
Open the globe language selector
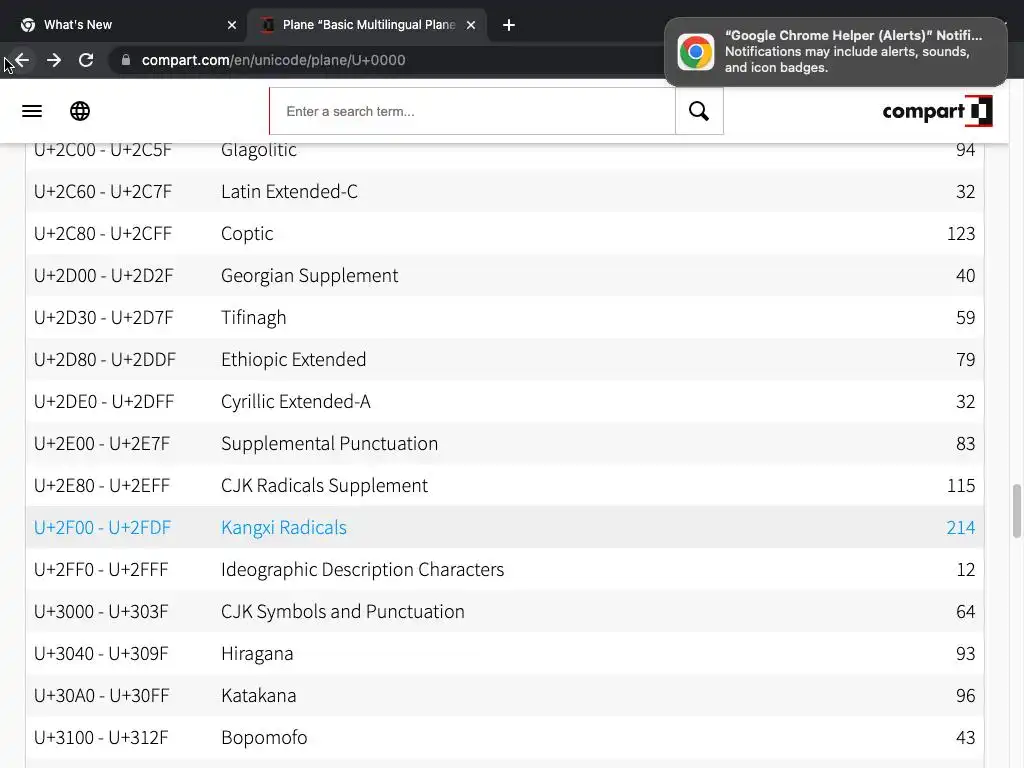[x=80, y=111]
